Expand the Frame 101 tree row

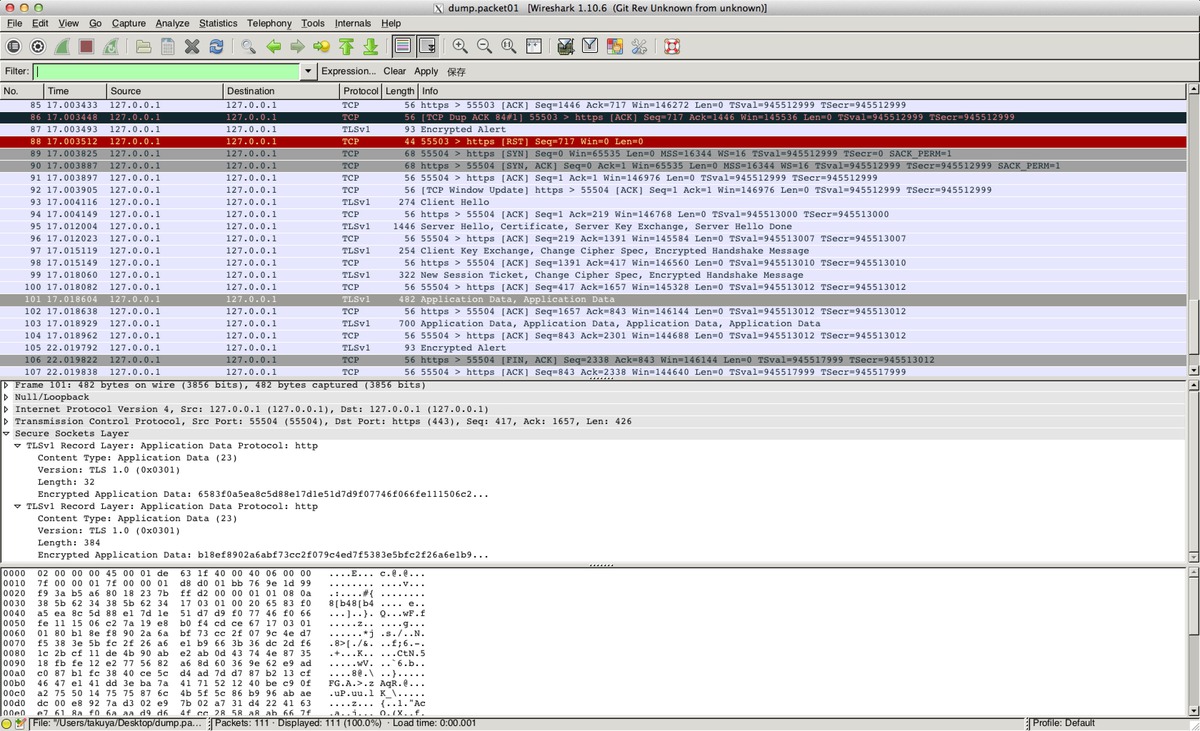[x=7, y=385]
